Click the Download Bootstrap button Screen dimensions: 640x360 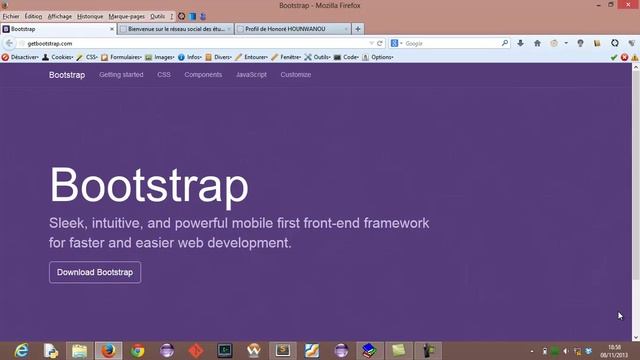click(95, 272)
